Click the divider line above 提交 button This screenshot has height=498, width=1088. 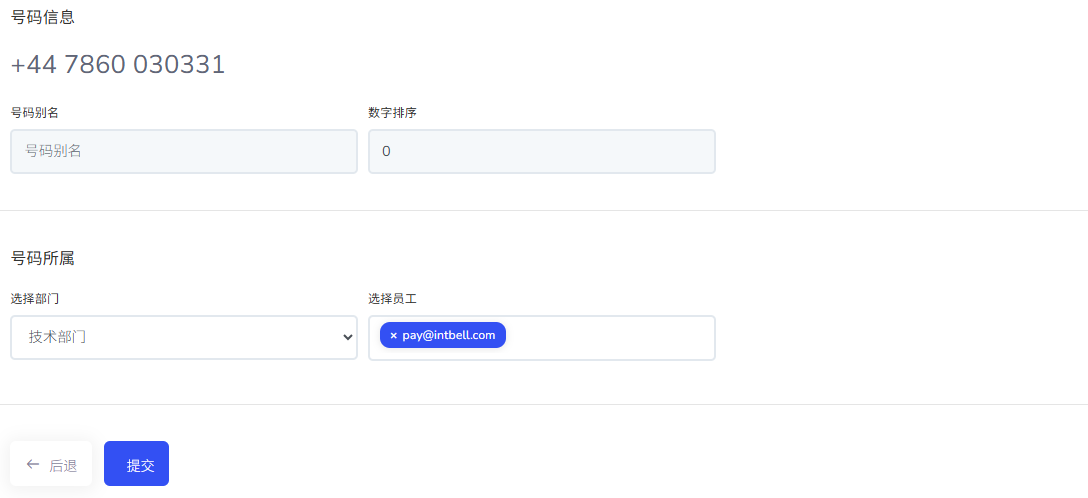point(544,404)
